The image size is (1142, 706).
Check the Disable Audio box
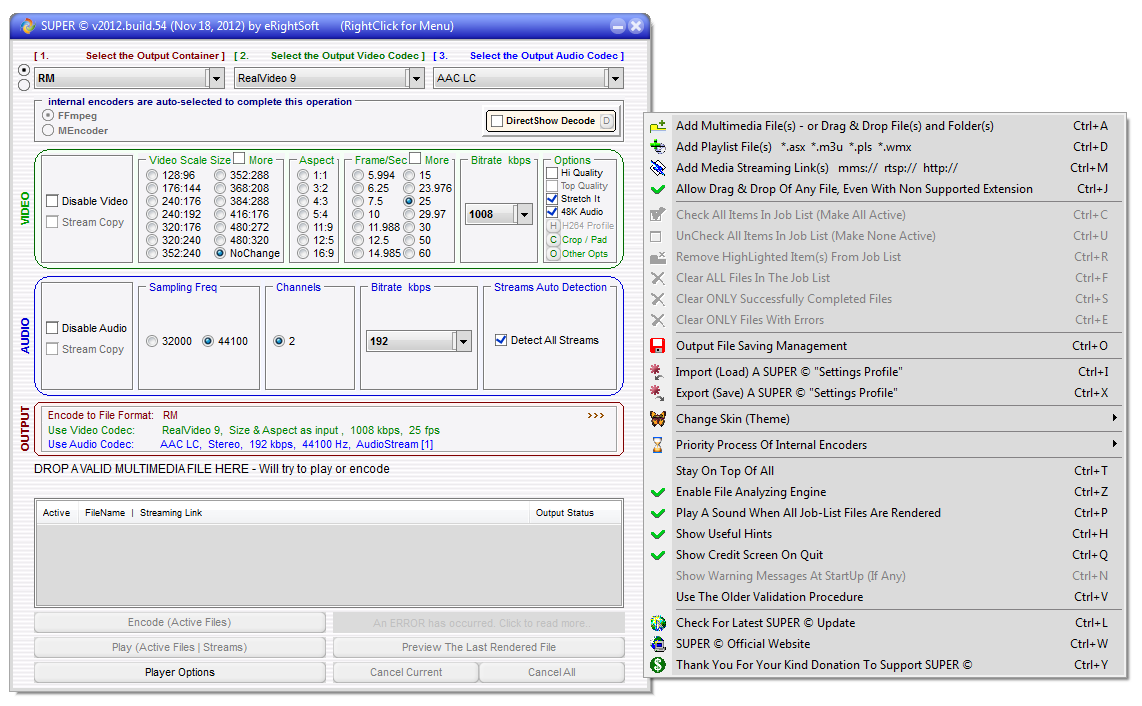click(52, 329)
